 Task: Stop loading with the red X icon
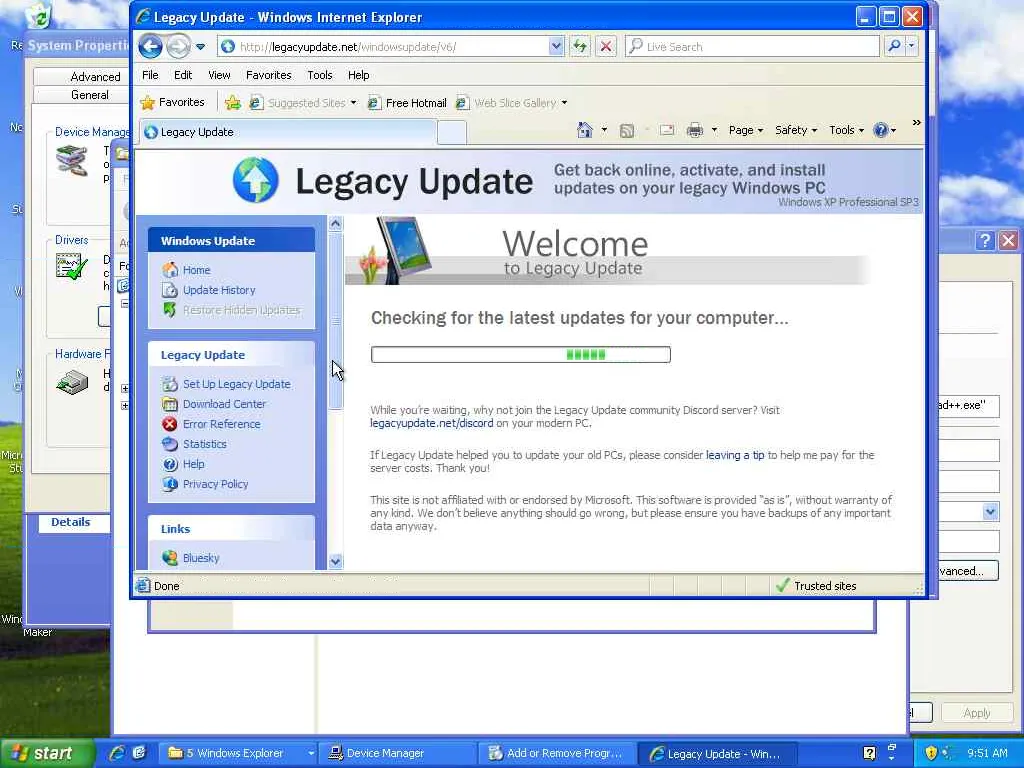point(606,46)
